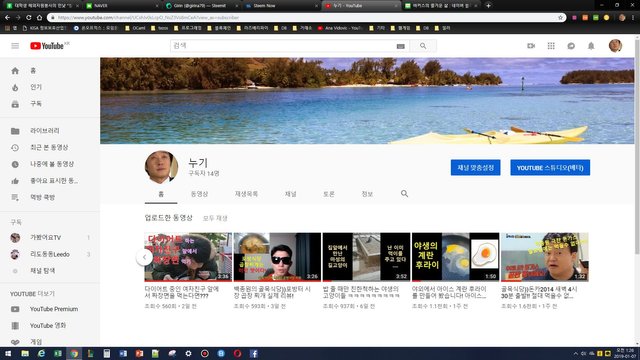Image resolution: width=640 pixels, height=360 pixels.
Task: Open Opera from the taskbar
Action: coord(237,353)
